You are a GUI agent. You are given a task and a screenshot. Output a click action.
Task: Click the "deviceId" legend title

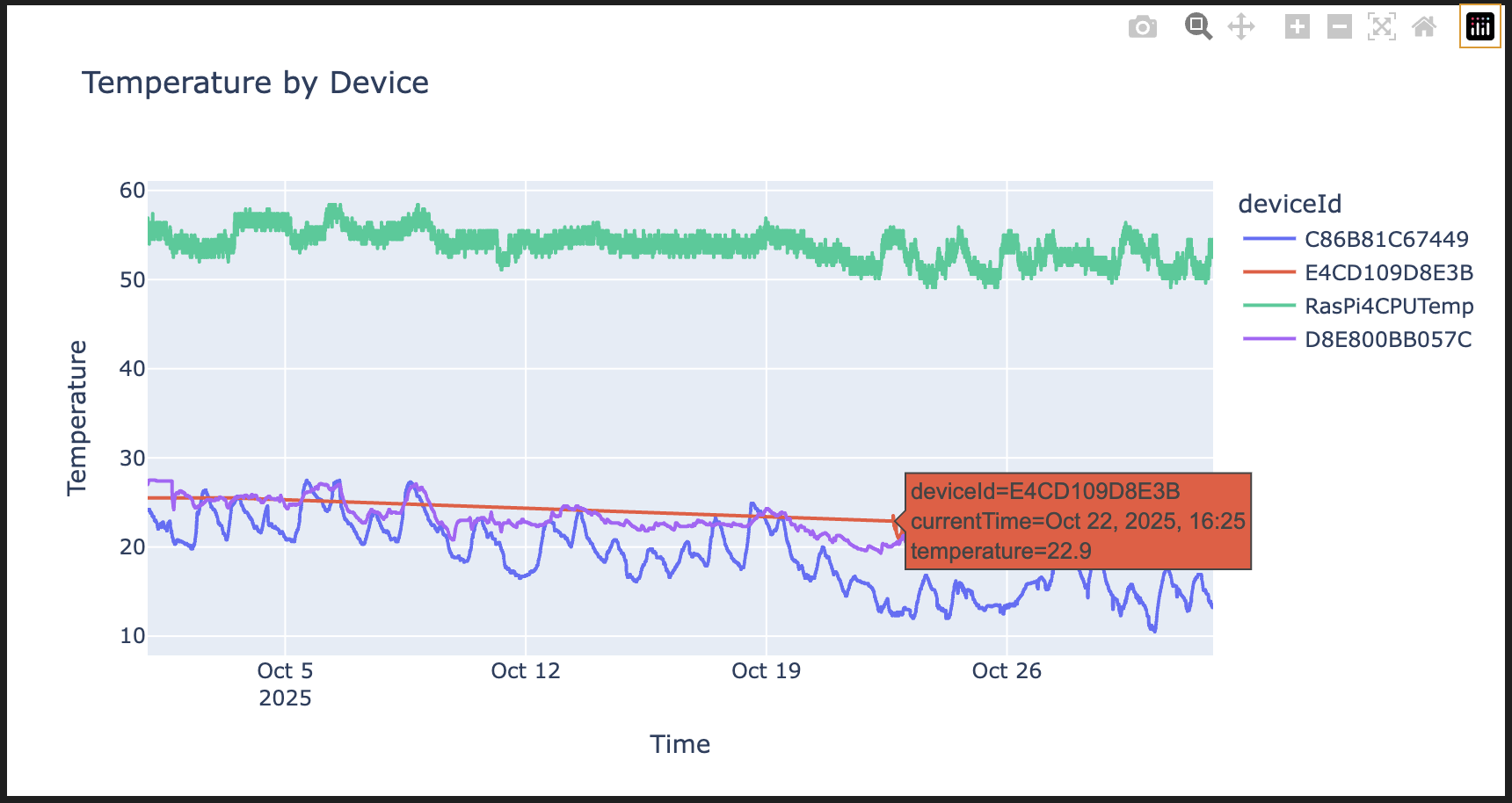[1290, 204]
